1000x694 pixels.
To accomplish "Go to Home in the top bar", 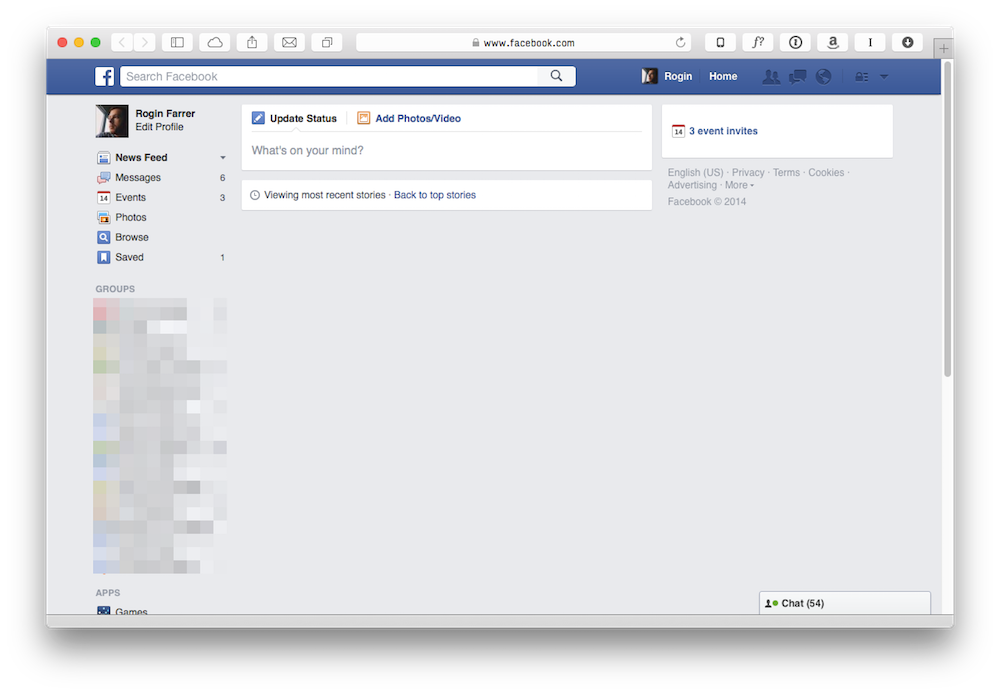I will (x=723, y=76).
